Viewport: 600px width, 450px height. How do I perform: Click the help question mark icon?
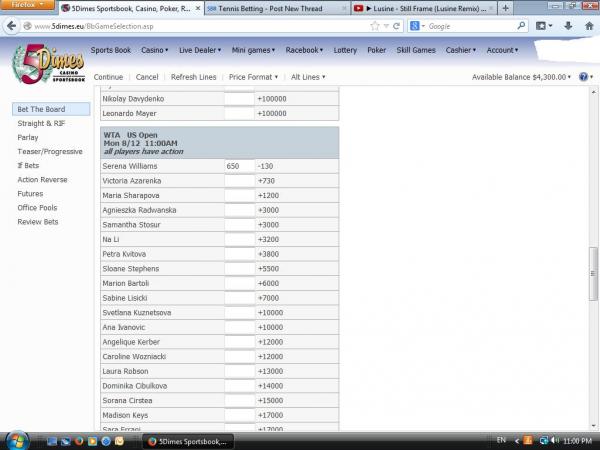582,77
